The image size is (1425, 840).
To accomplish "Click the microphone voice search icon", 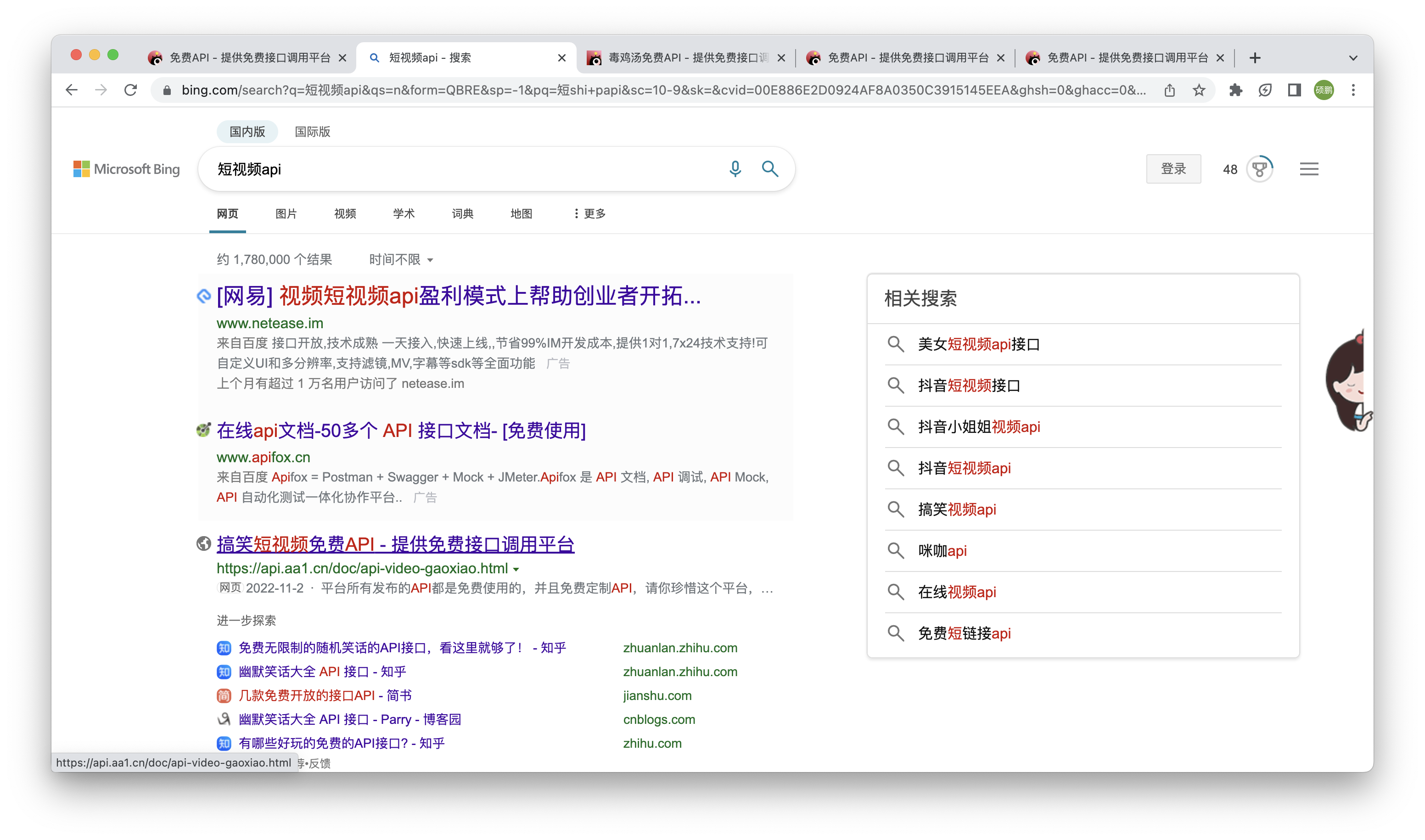I will tap(735, 168).
